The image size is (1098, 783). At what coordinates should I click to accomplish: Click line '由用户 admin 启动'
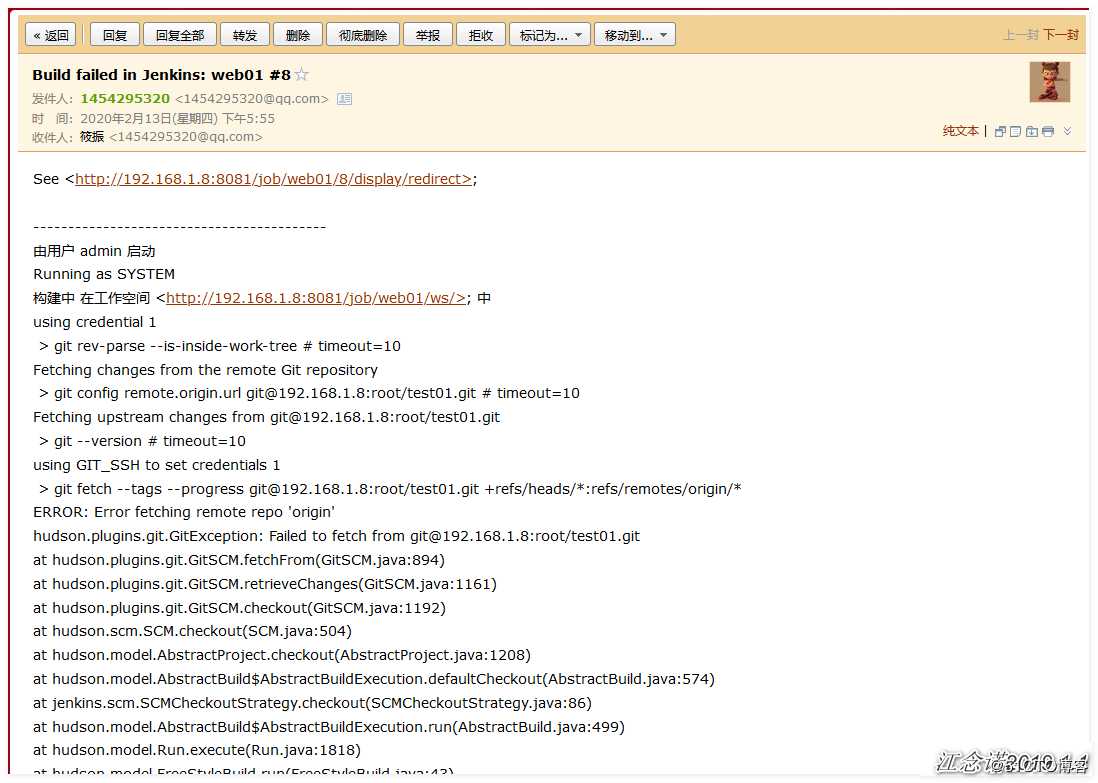(x=94, y=251)
